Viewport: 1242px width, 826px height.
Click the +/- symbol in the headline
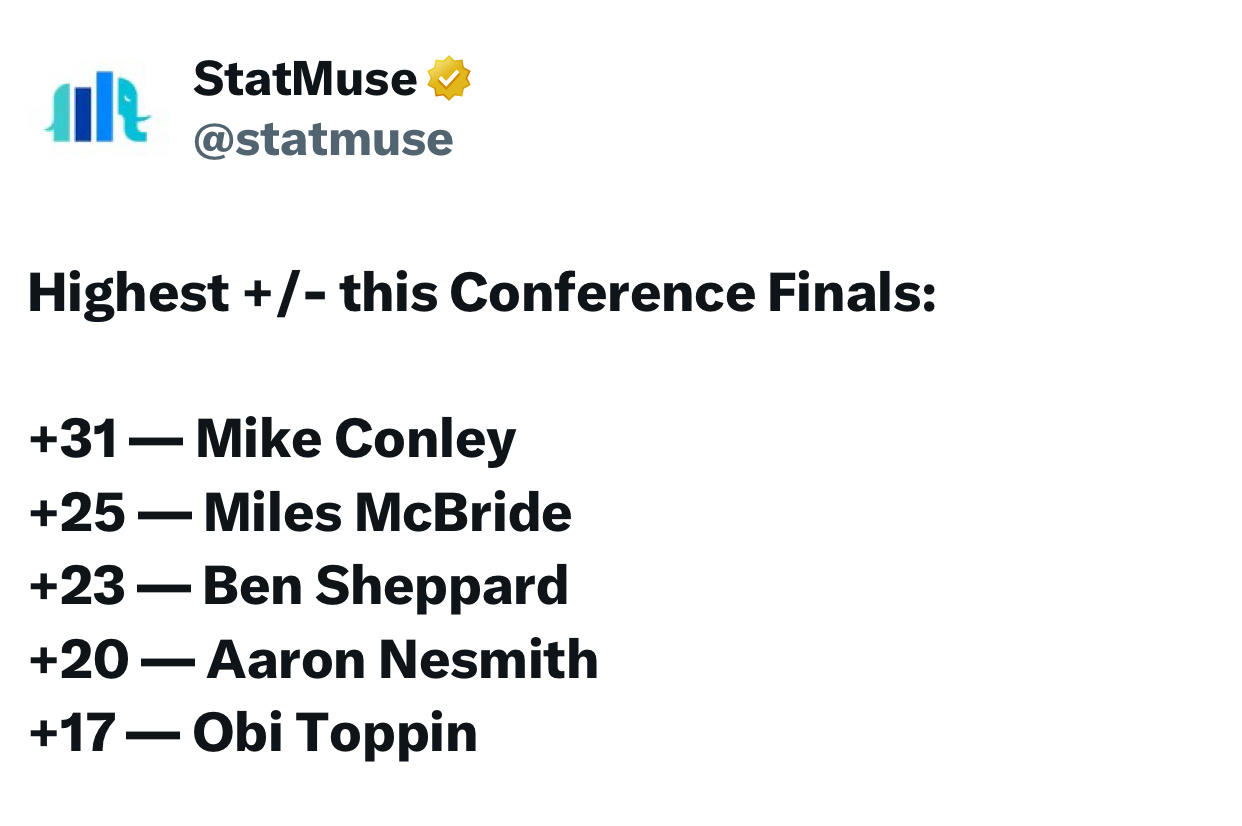[285, 293]
